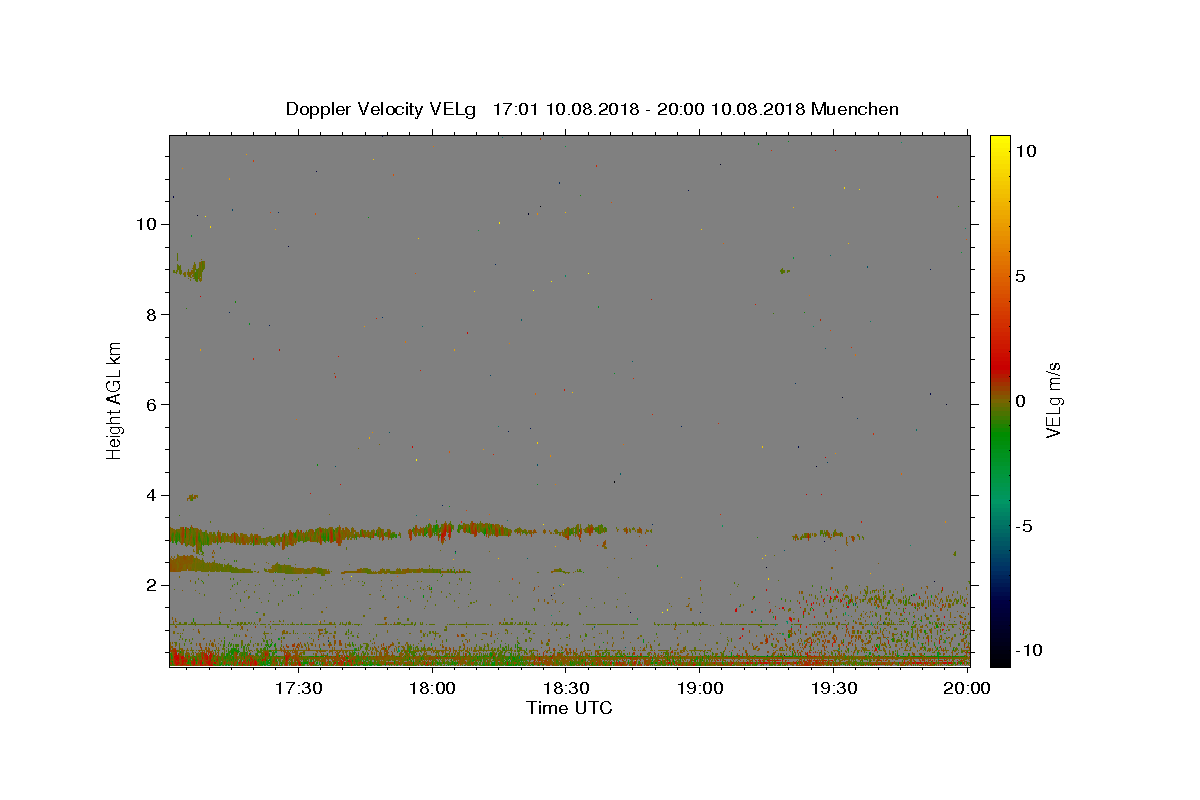Click the 20:00 time axis label
Viewport: 1200px width, 800px height.
967,688
